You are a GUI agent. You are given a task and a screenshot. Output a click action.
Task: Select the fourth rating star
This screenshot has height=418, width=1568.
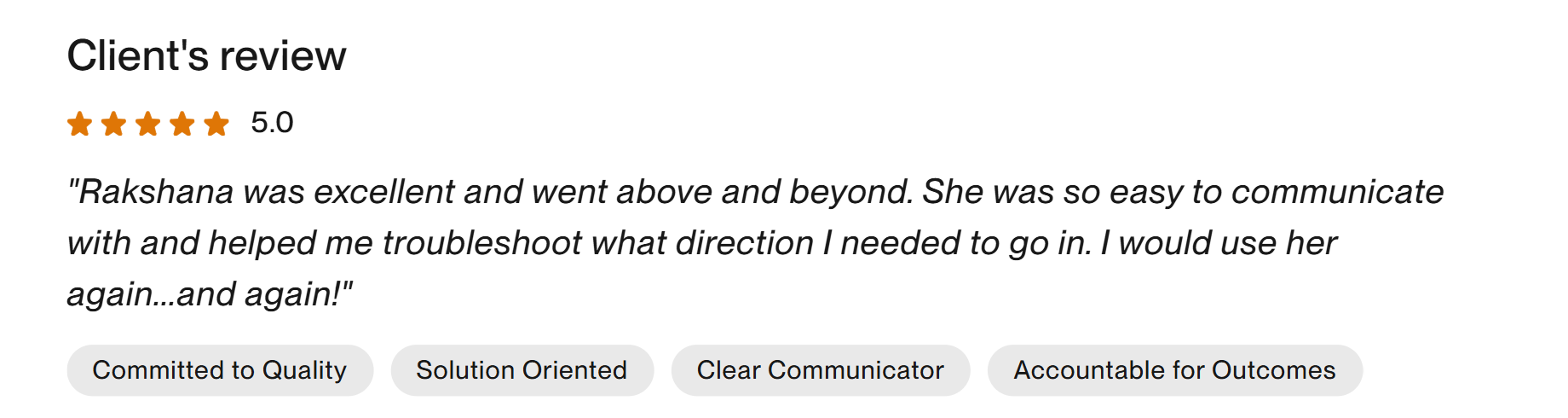pyautogui.click(x=182, y=124)
